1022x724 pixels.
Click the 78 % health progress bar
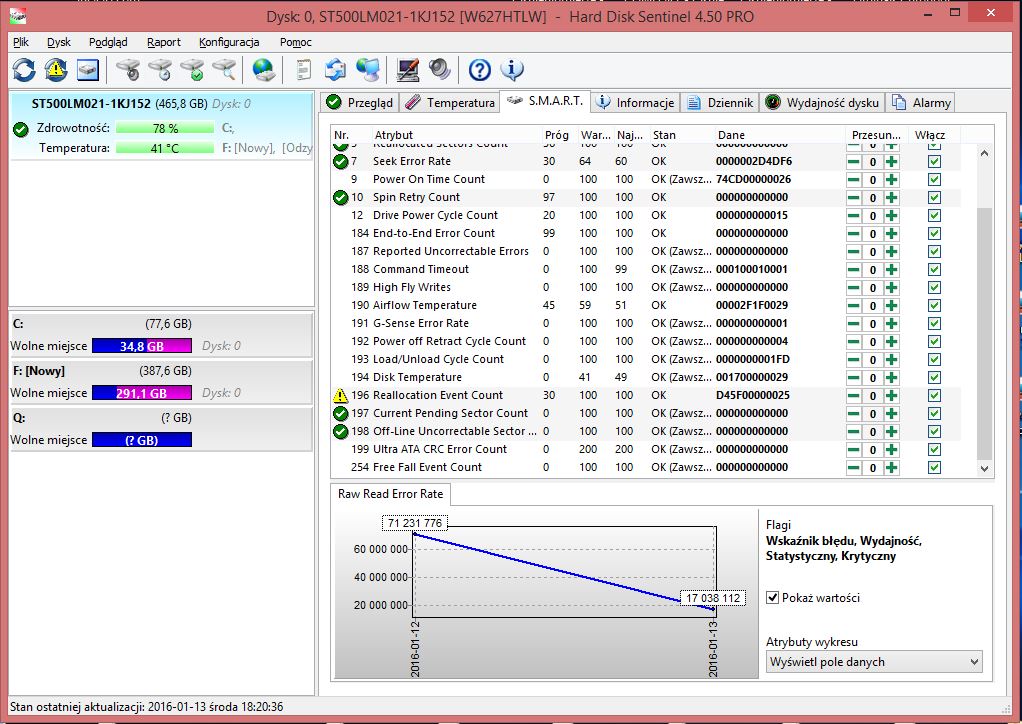pos(165,129)
